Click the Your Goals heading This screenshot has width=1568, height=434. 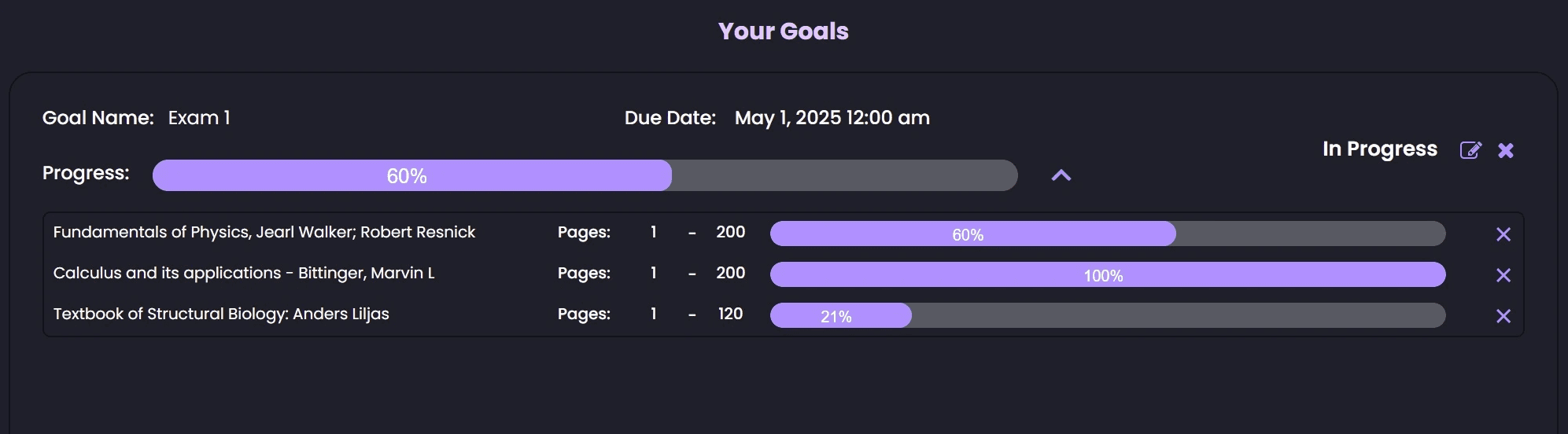784,31
